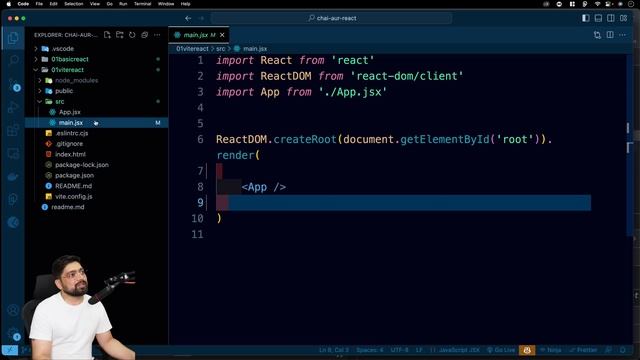The image size is (640, 360).
Task: Toggle the secondary side bar
Action: click(x=611, y=18)
